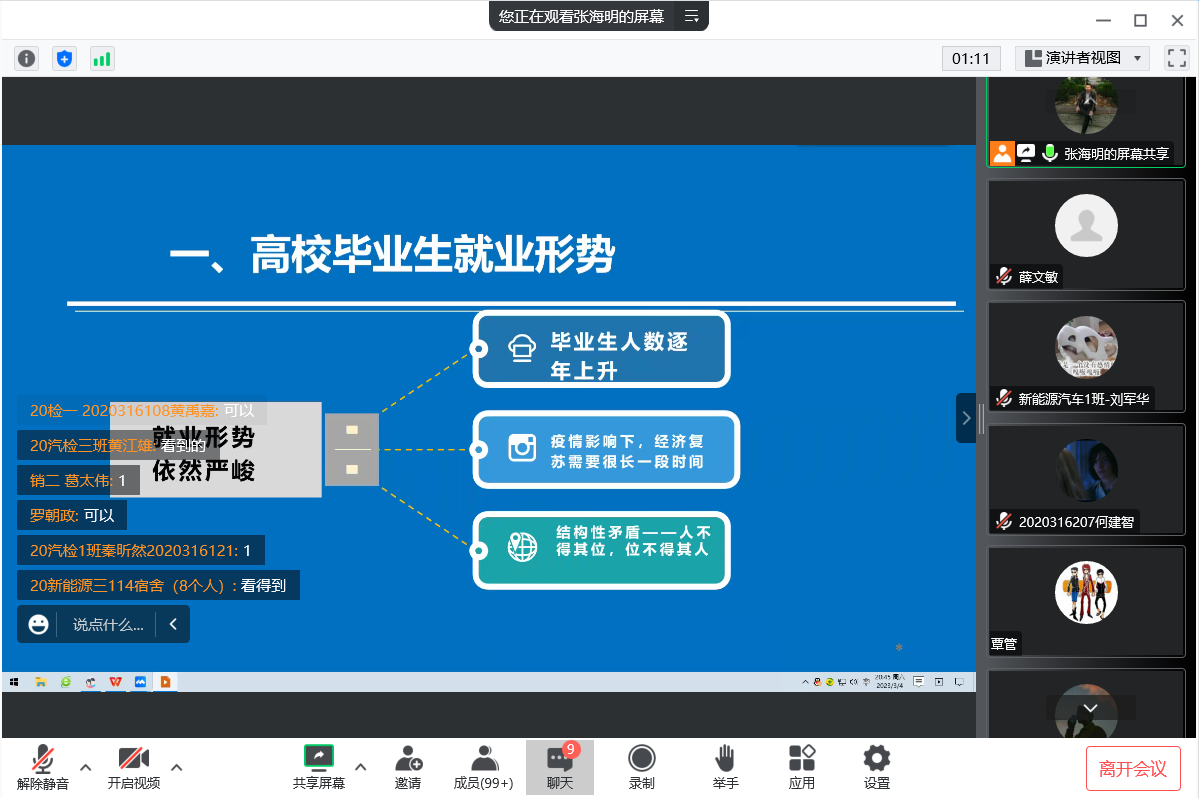
Task: Open 演讲者视图 view dropdown
Action: 1082,58
